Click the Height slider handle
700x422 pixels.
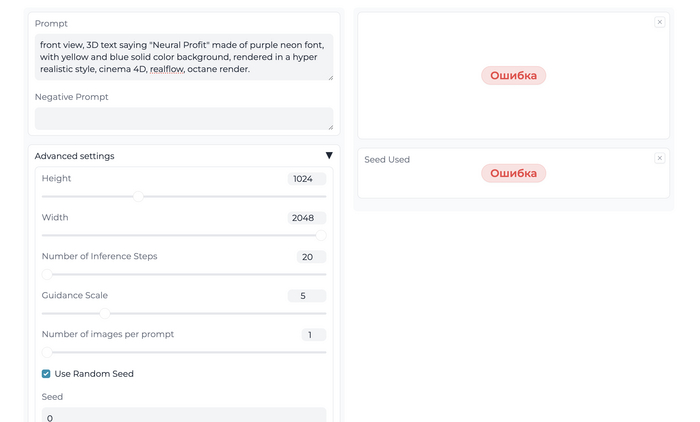tap(139, 197)
